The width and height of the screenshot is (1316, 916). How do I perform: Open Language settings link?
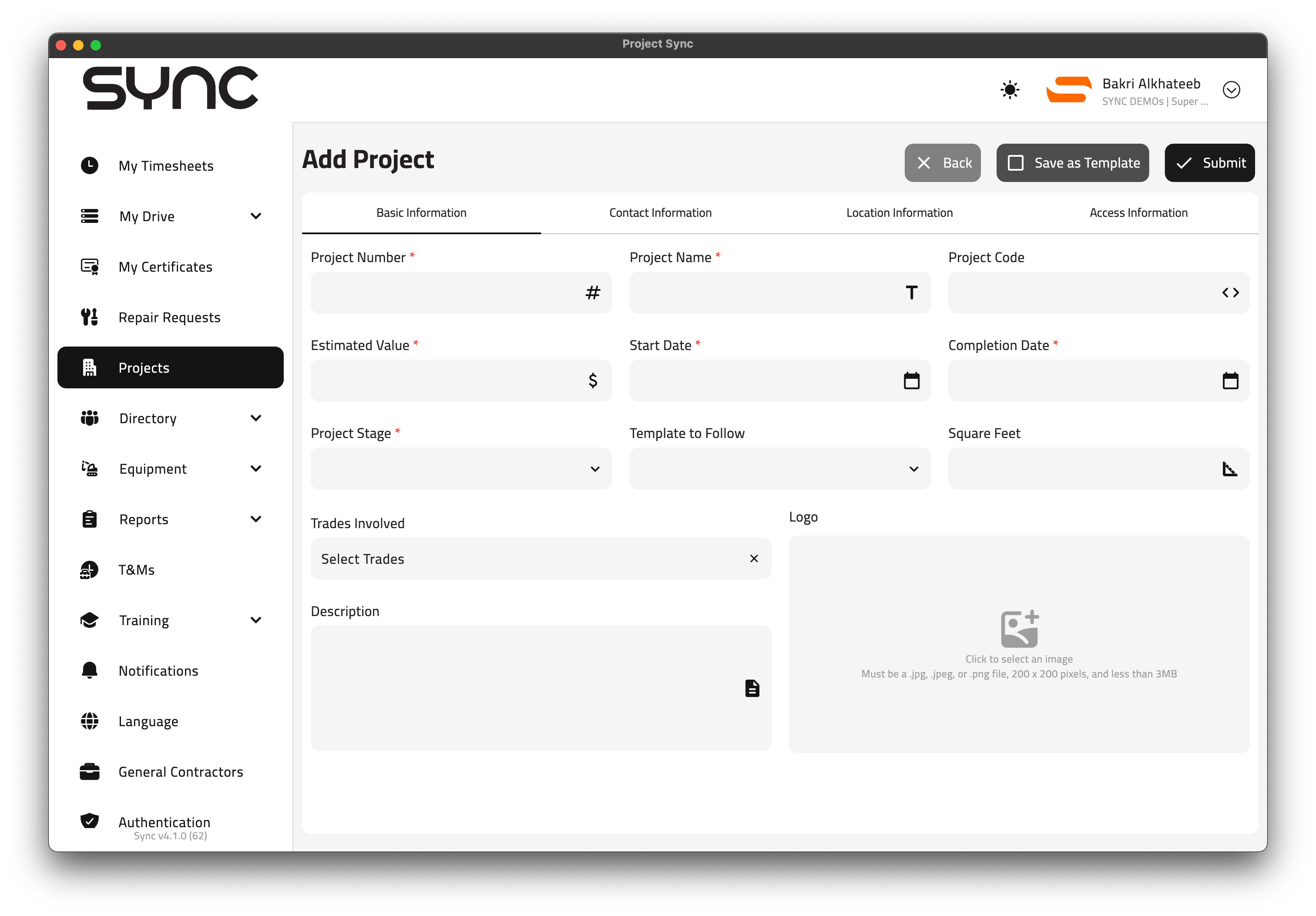tap(170, 721)
